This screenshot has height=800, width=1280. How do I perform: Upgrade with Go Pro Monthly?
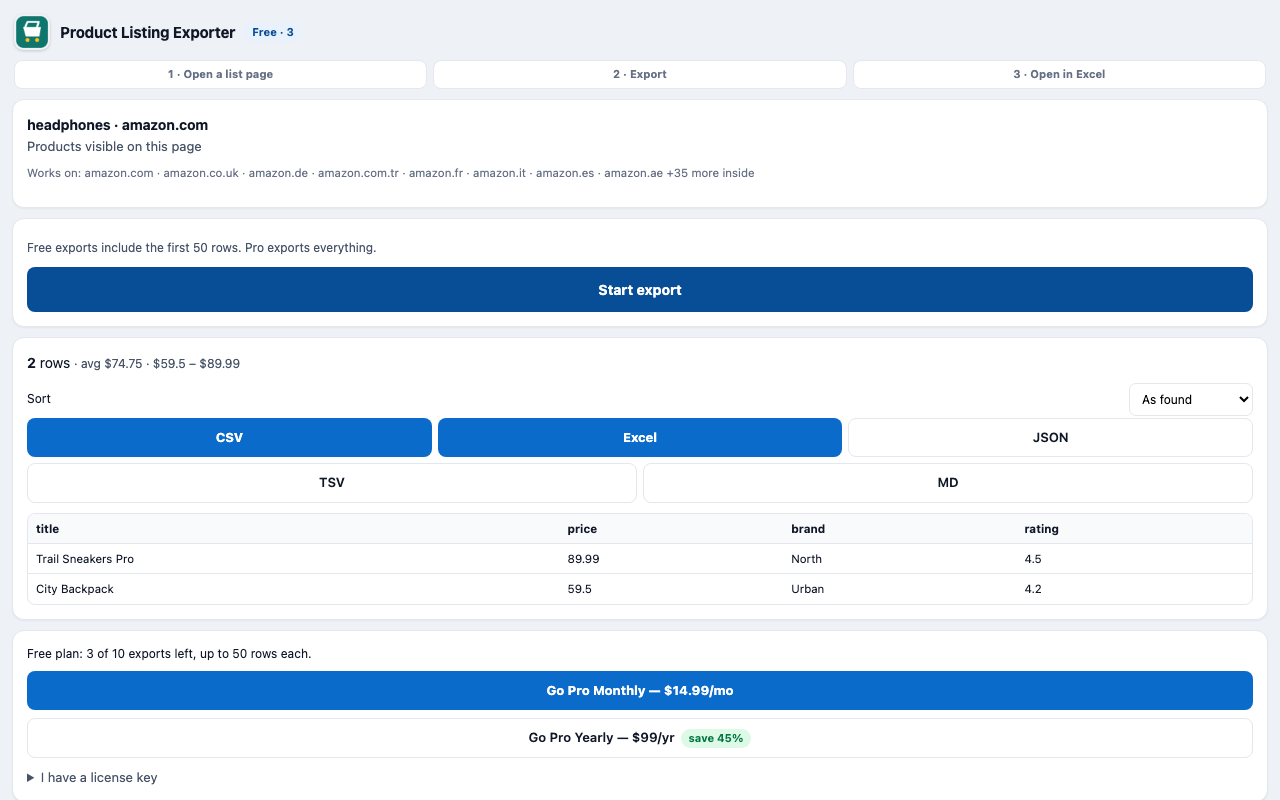click(640, 690)
